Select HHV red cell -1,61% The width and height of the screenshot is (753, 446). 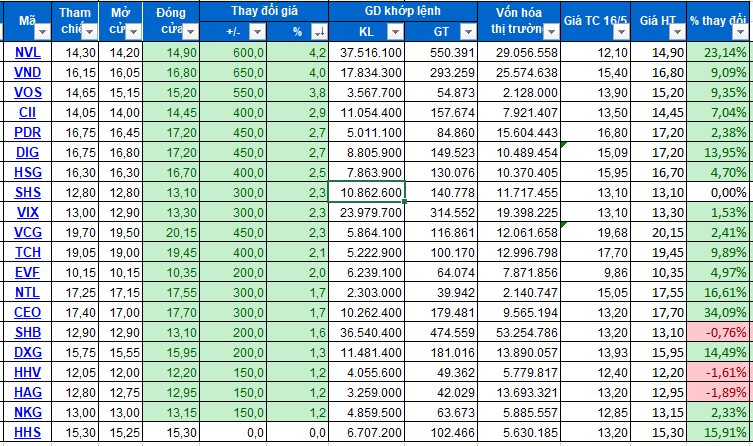[x=718, y=373]
